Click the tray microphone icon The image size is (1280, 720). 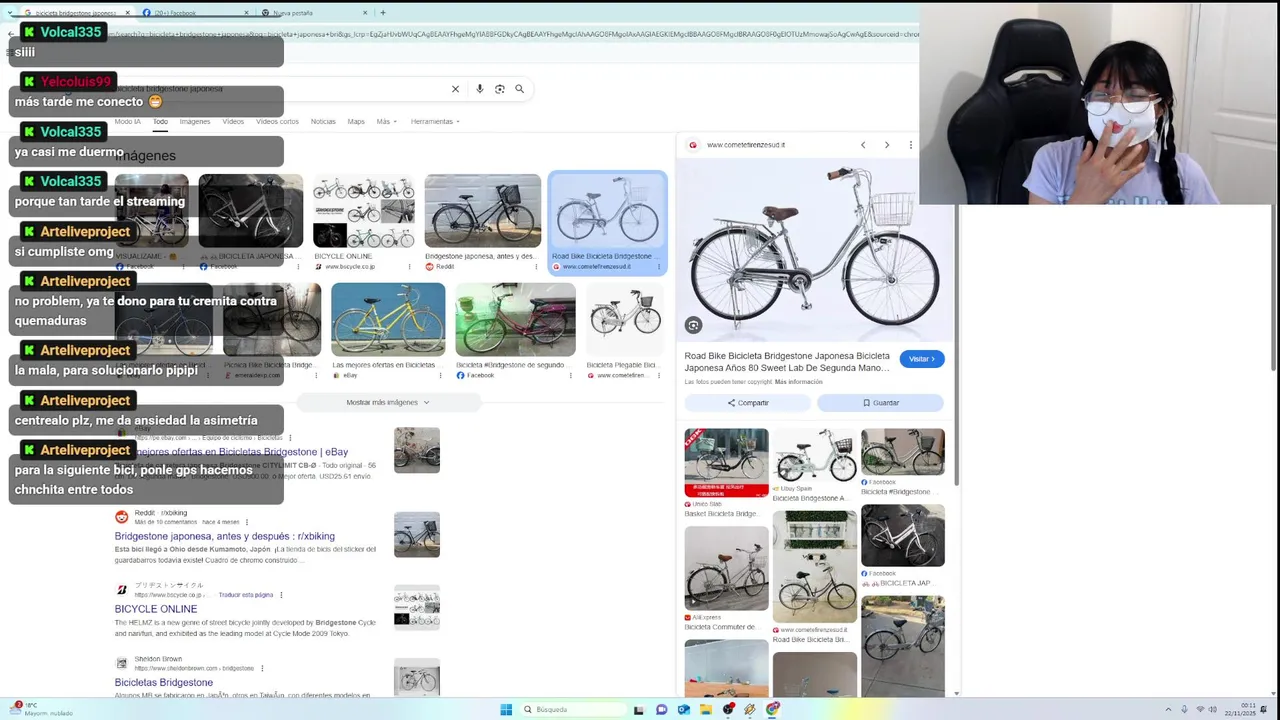pos(1184,710)
